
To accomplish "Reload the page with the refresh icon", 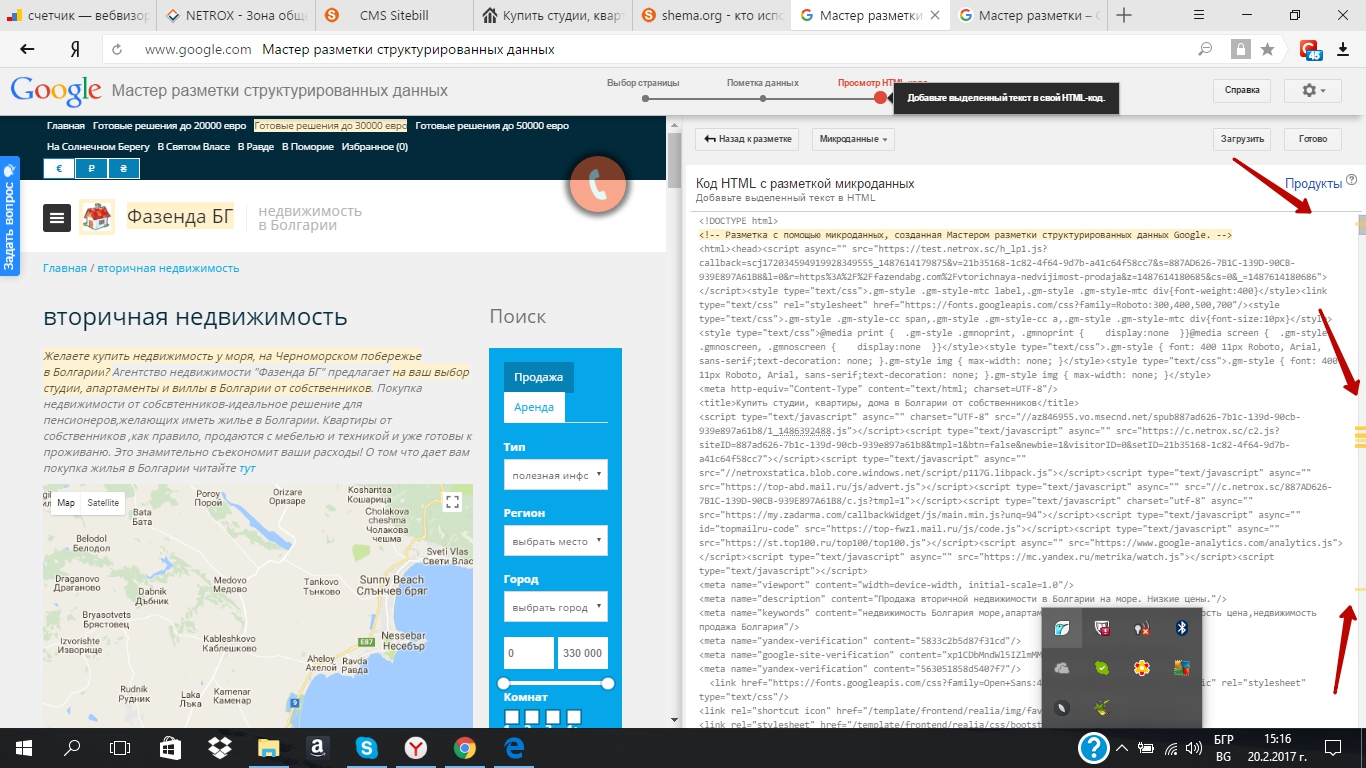I will pyautogui.click(x=118, y=49).
